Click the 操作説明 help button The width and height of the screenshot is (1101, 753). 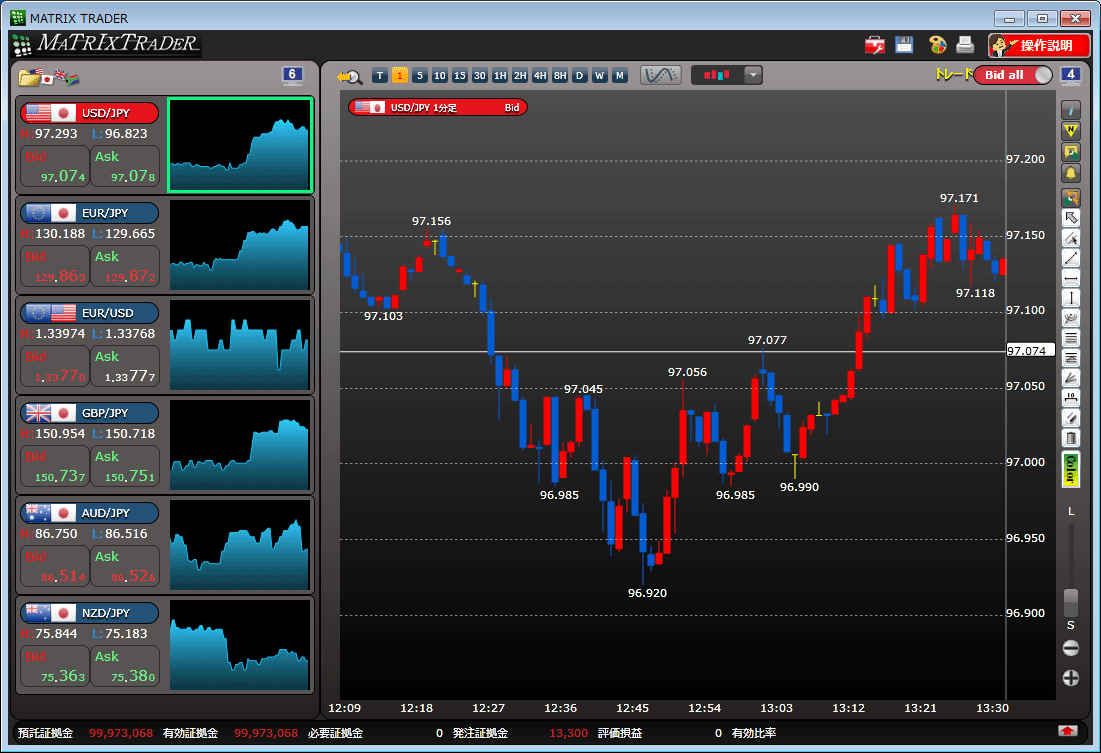click(x=1039, y=46)
